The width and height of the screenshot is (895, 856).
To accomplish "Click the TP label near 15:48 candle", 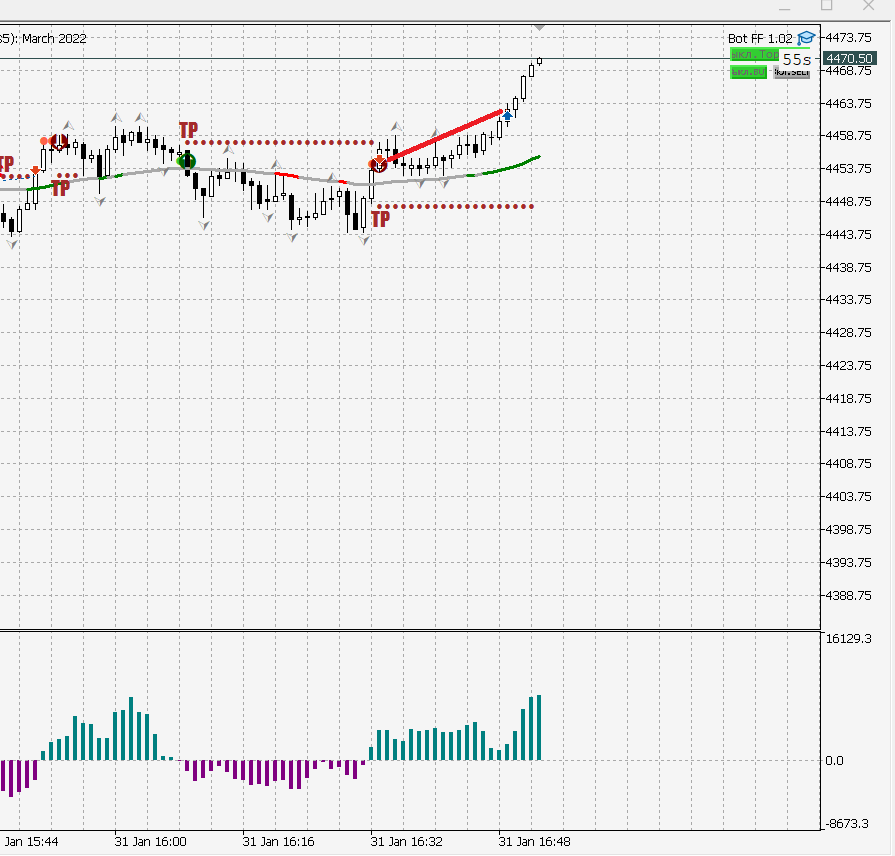I will tap(61, 188).
